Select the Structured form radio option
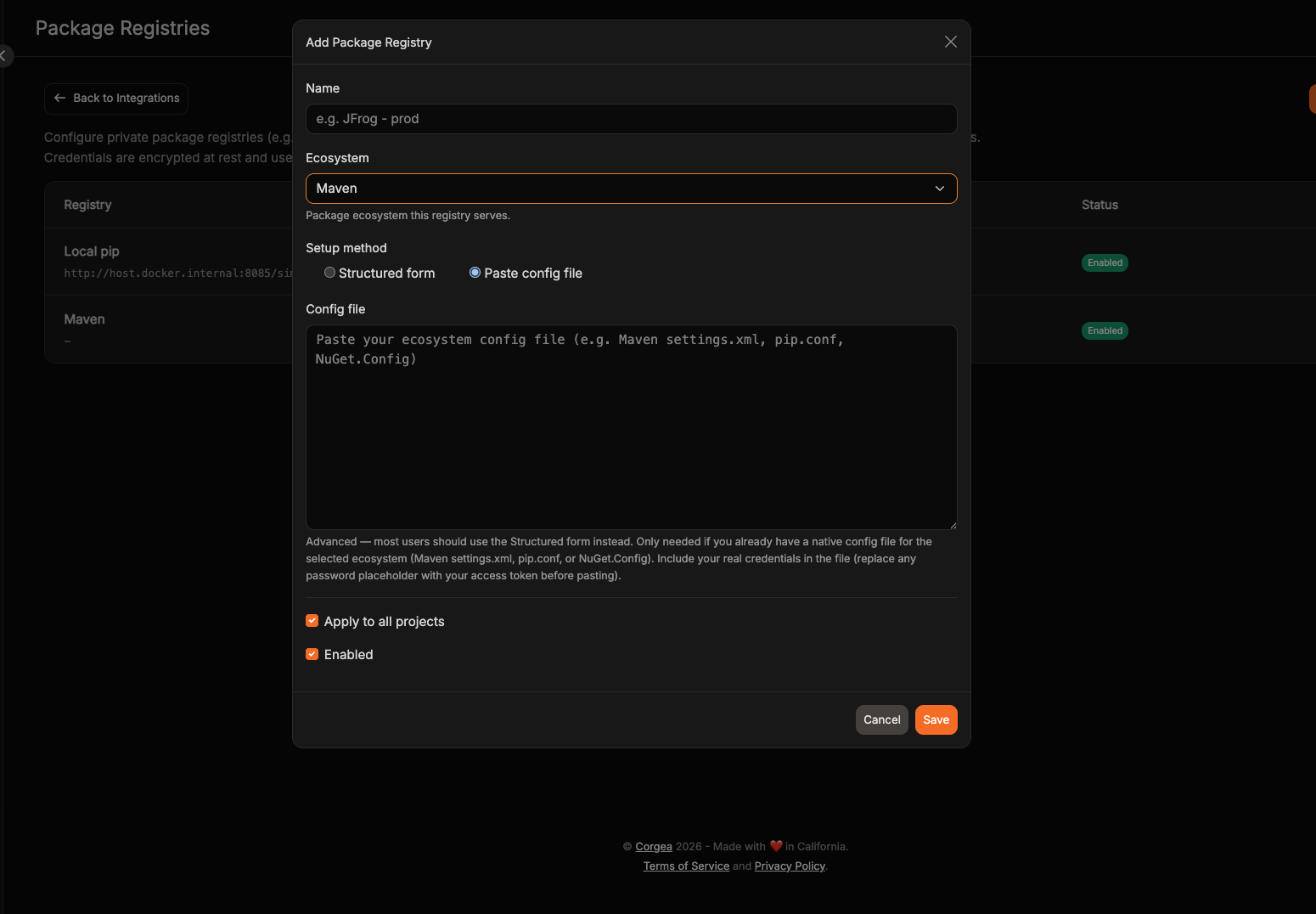The height and width of the screenshot is (914, 1316). (329, 273)
